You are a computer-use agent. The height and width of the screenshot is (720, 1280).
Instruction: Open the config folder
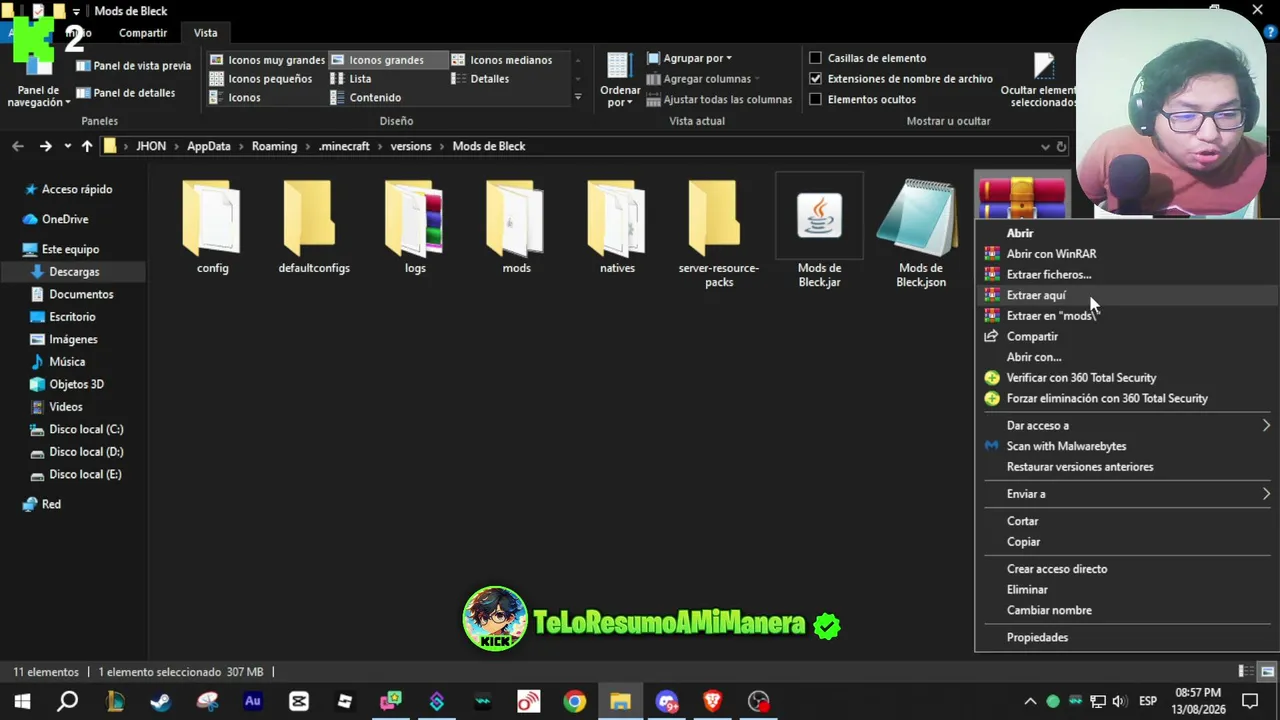(212, 227)
